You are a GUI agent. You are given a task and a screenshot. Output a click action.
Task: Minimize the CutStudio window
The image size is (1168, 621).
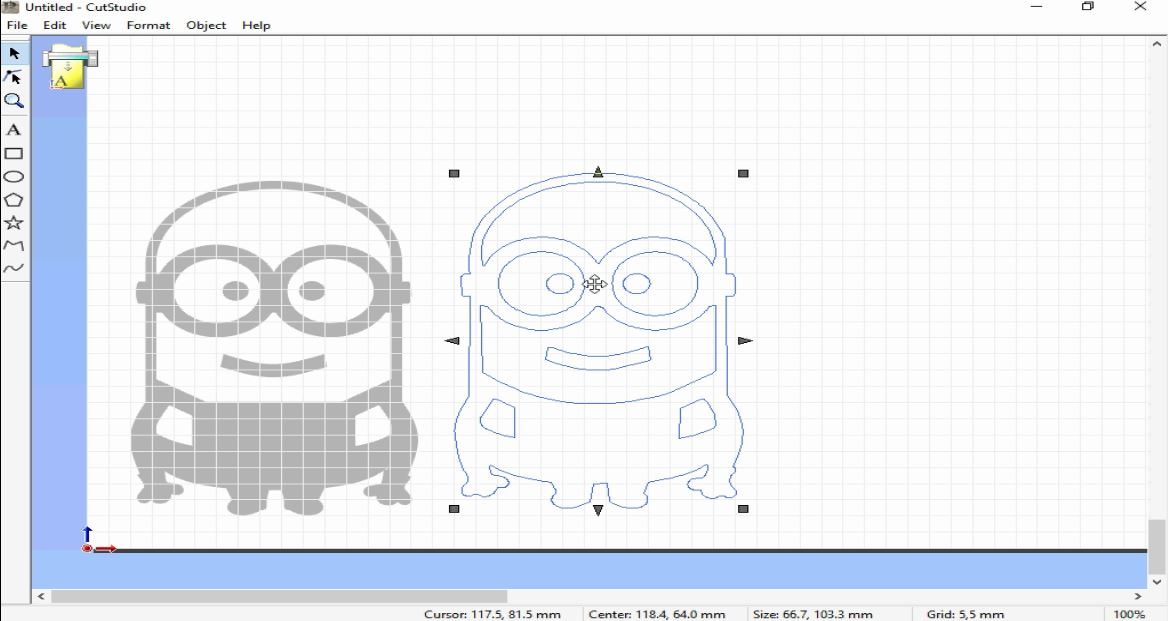tap(1036, 7)
